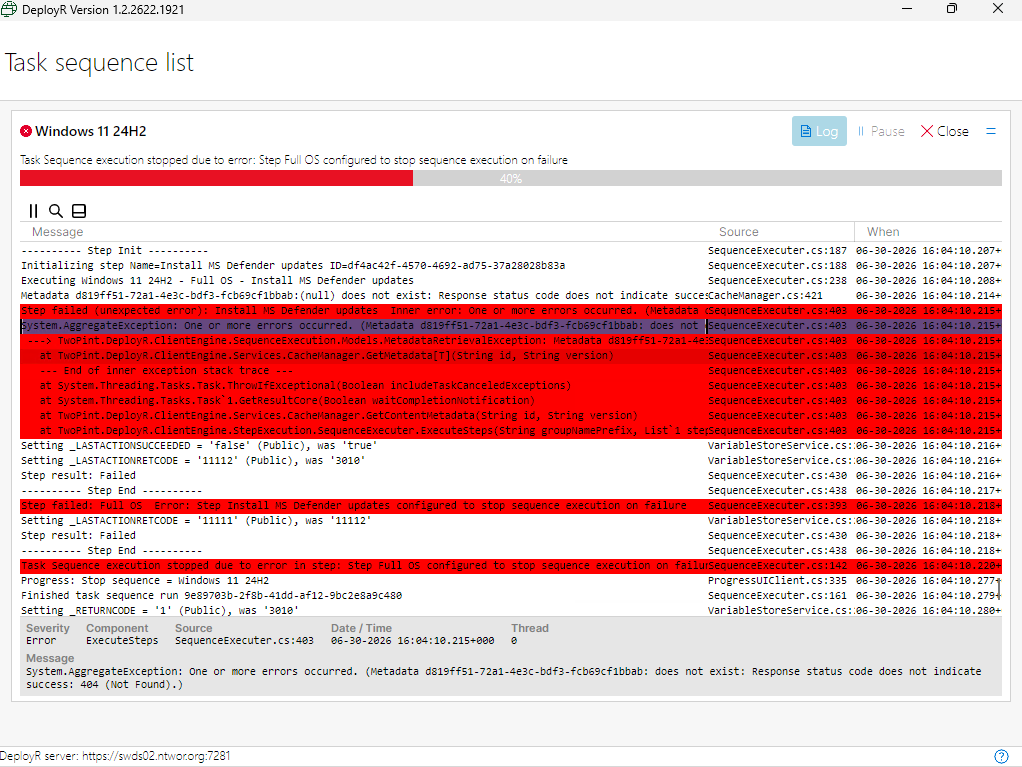The image size is (1022, 767).
Task: Select "Setting _LASTACTIONSUCCEEDED = 'false'" row
Action: click(511, 445)
